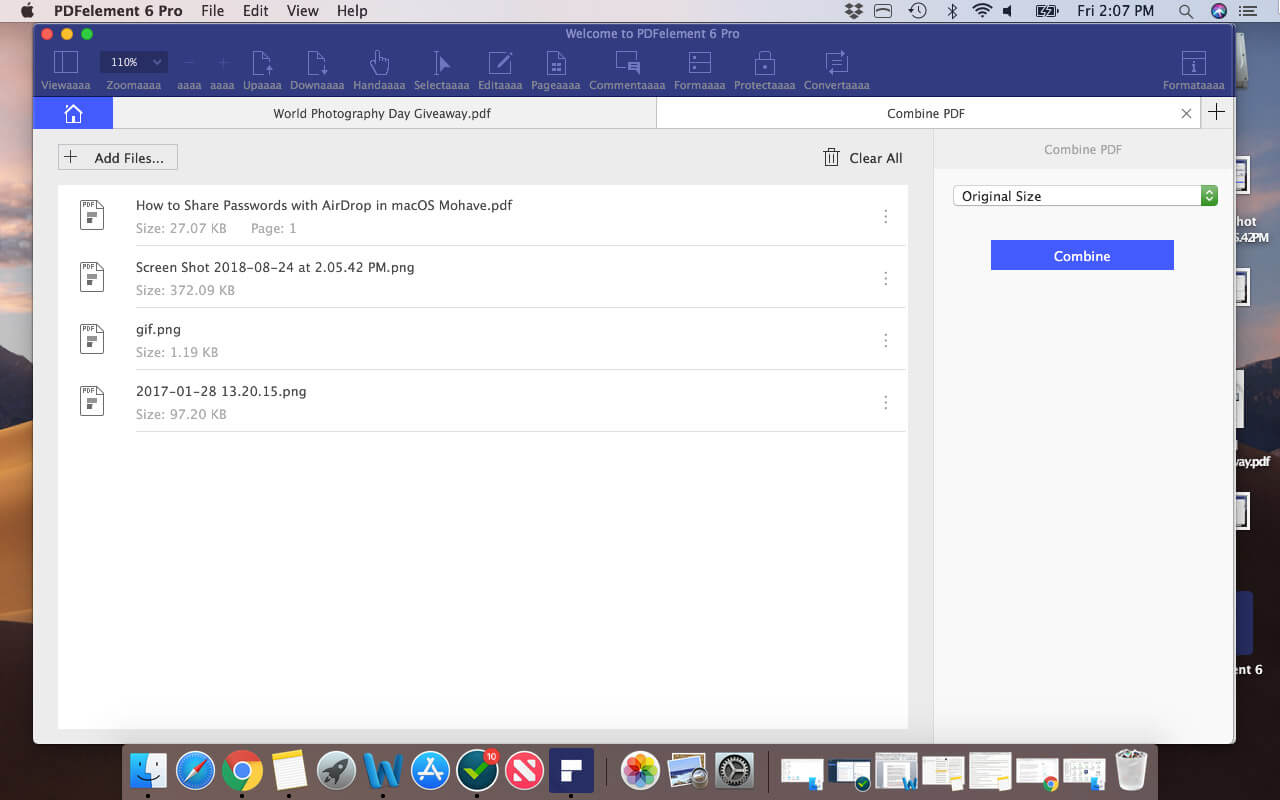Screen dimensions: 1280x800
Task: Select How to Share Passwords with AirDrop file name
Action: pyautogui.click(x=324, y=205)
